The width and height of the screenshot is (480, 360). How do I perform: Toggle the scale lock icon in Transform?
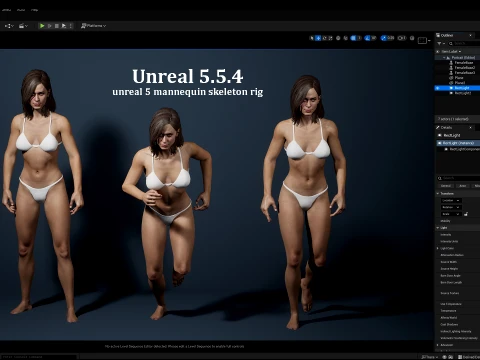466,214
